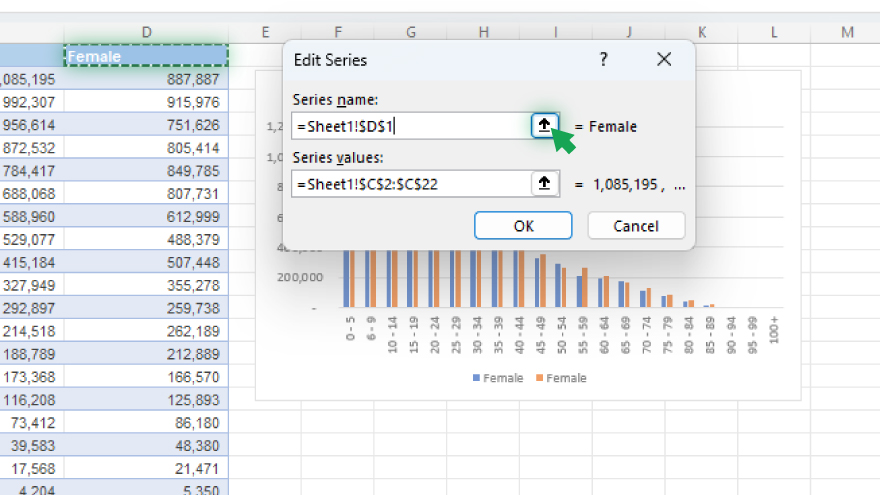Click the Series values range selector icon
880x495 pixels.
click(x=544, y=183)
